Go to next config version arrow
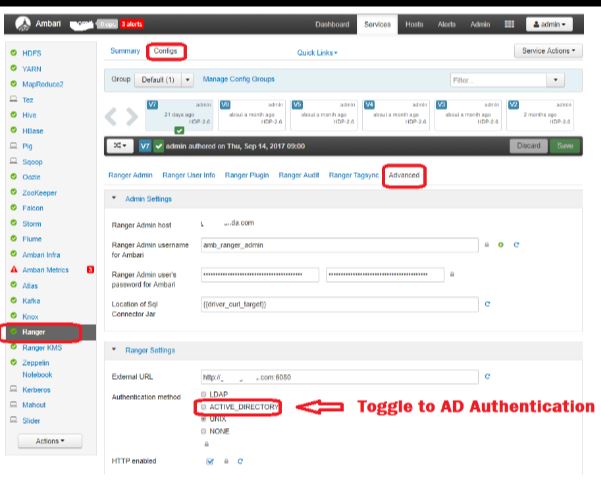The height and width of the screenshot is (482, 601). coord(132,116)
